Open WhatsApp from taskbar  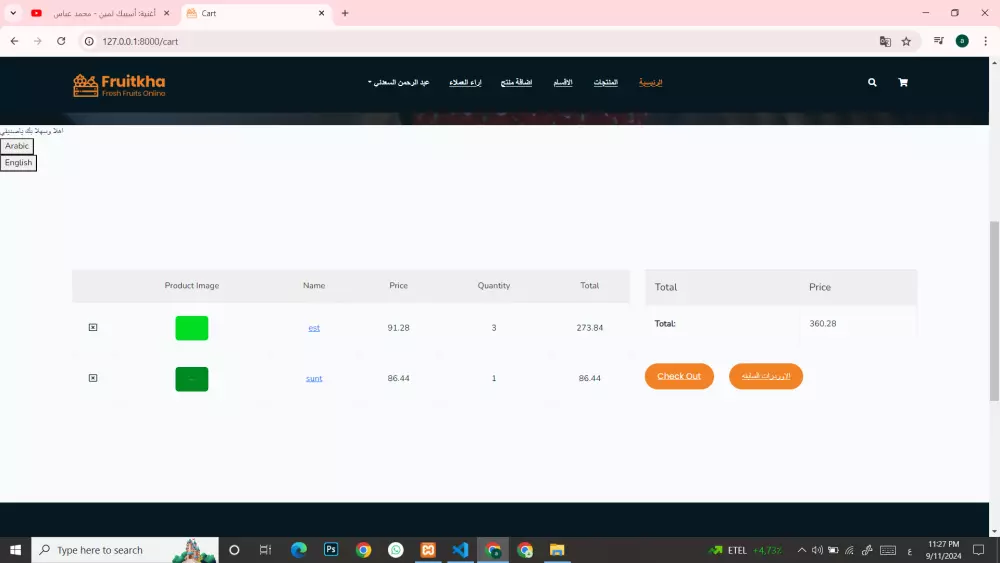pos(395,550)
